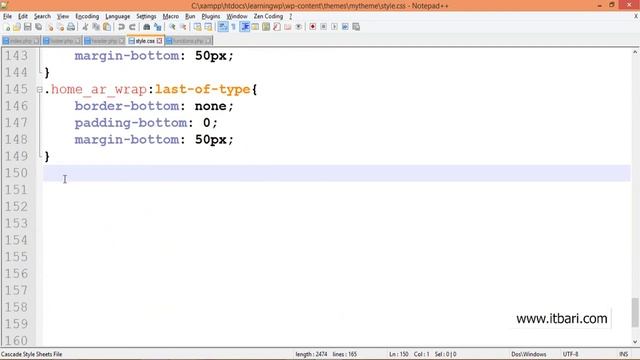Click the 'border-bottom' property on line 146
This screenshot has width=640, height=360.
[x=127, y=106]
